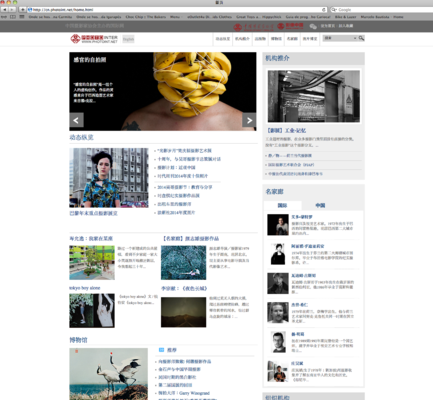Switch to the 国际 tab in the 名家廊 panel
Image resolution: width=433 pixels, height=400 pixels.
(282, 205)
